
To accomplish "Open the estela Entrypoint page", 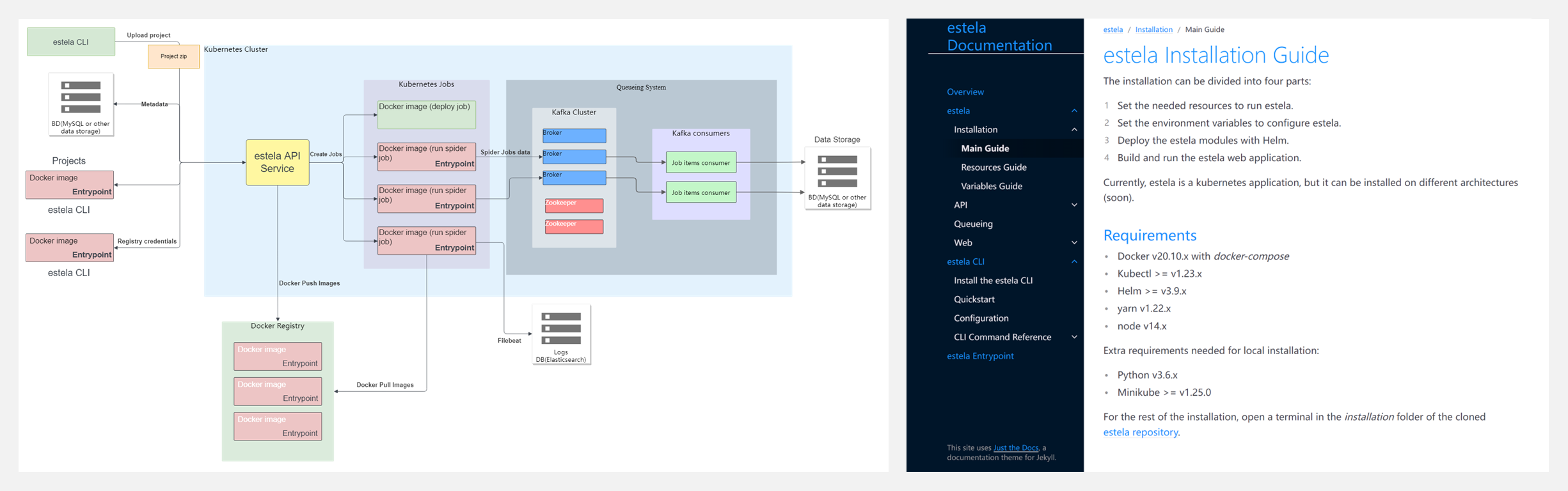I will pyautogui.click(x=980, y=356).
